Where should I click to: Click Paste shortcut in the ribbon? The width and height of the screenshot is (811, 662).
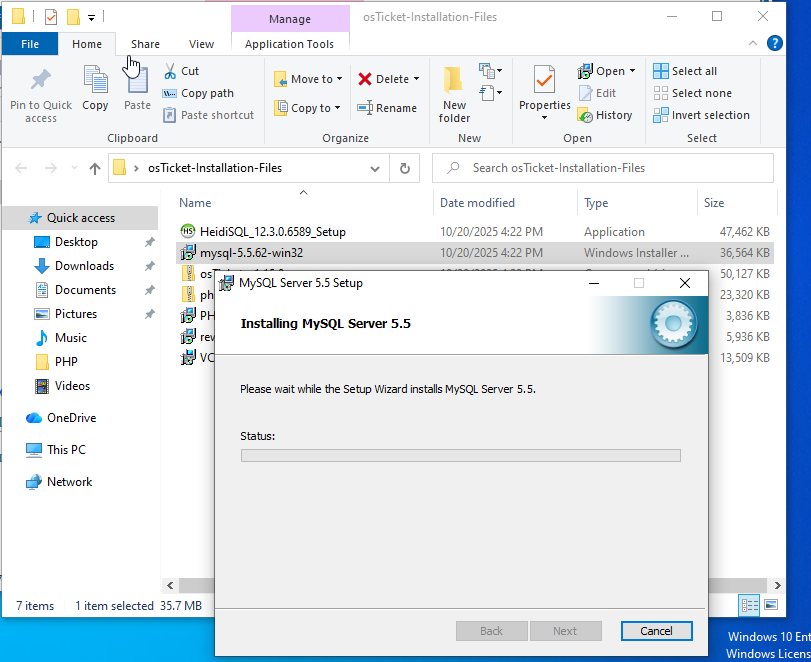click(208, 115)
